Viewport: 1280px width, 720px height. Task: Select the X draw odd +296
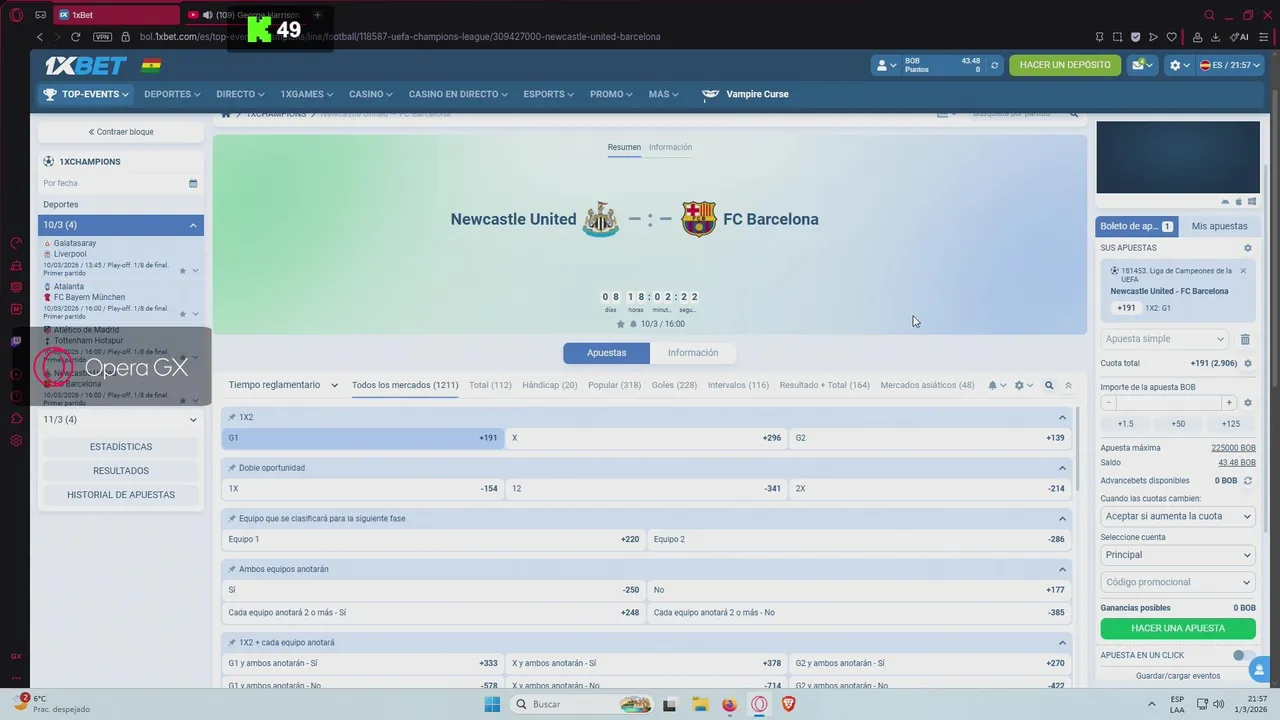click(x=646, y=438)
